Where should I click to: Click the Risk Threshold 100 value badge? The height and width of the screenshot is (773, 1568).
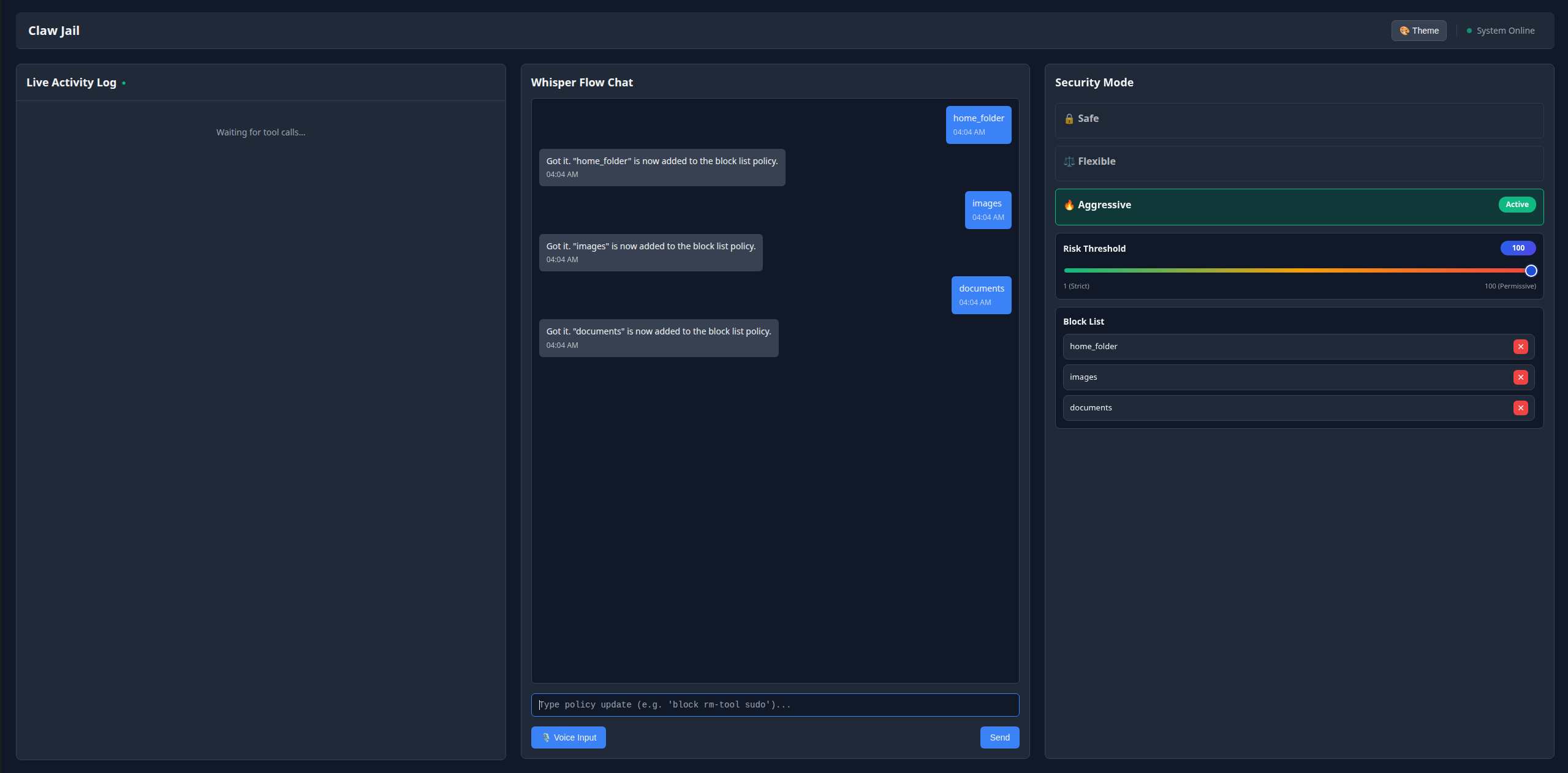pos(1518,248)
